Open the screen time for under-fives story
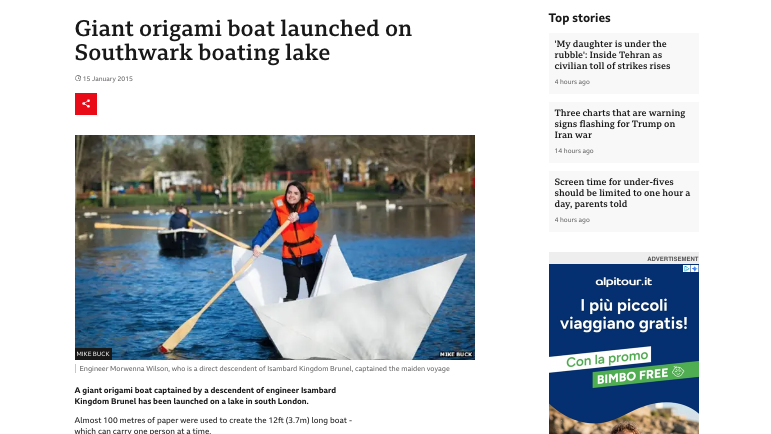Image resolution: width=771 pixels, height=434 pixels. pos(622,193)
